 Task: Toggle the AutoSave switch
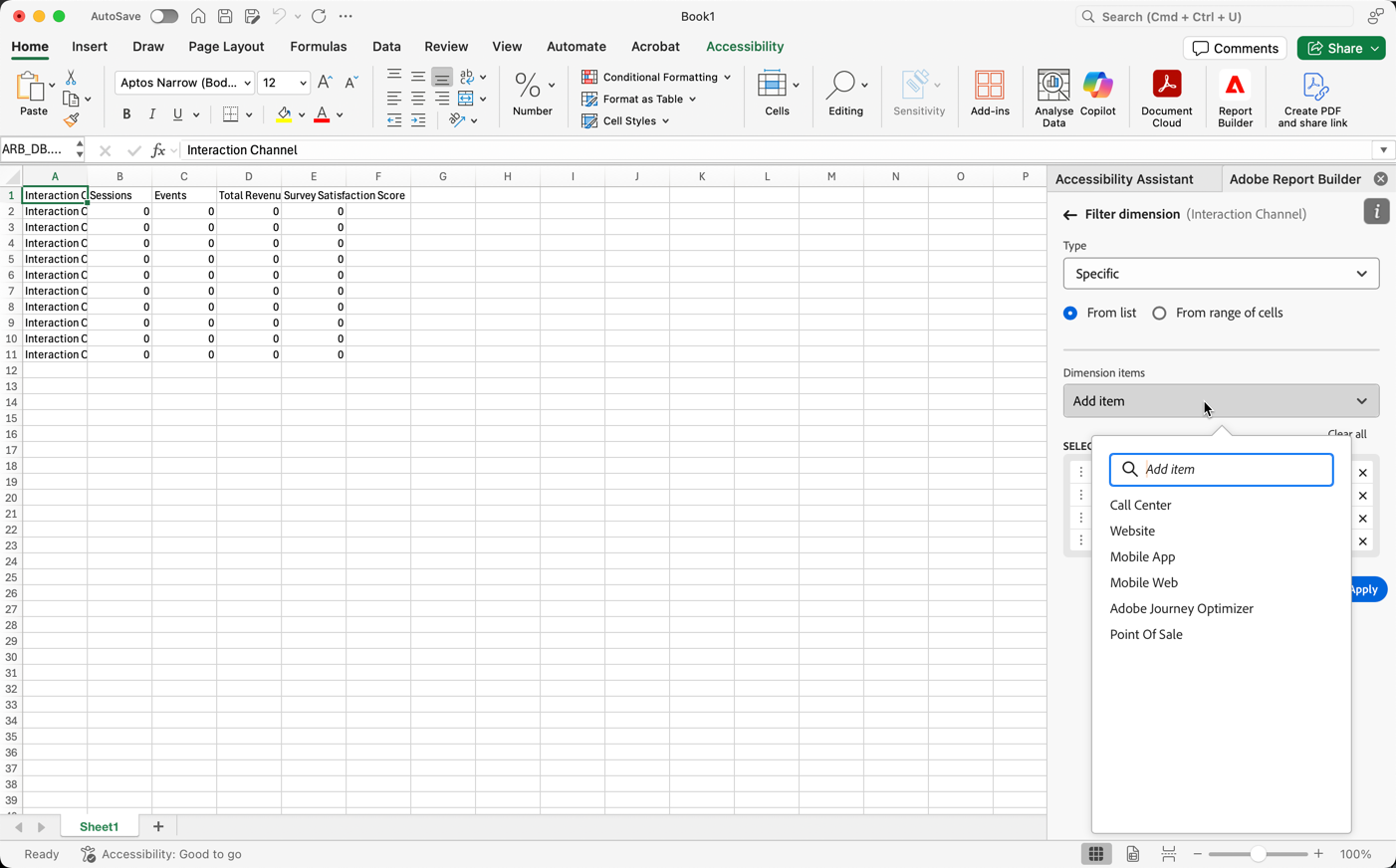163,16
